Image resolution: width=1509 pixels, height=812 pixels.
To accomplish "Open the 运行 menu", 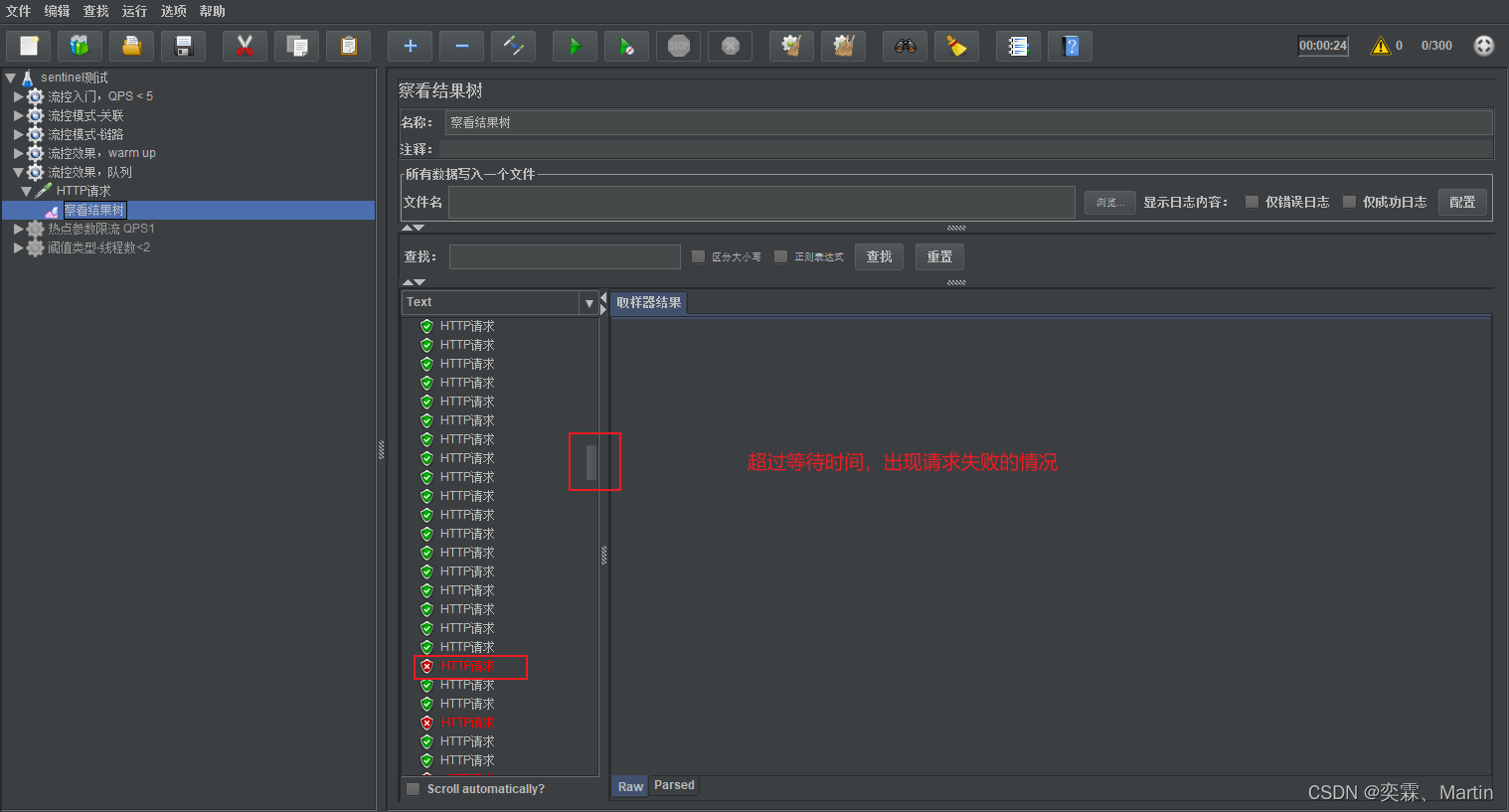I will pyautogui.click(x=134, y=11).
